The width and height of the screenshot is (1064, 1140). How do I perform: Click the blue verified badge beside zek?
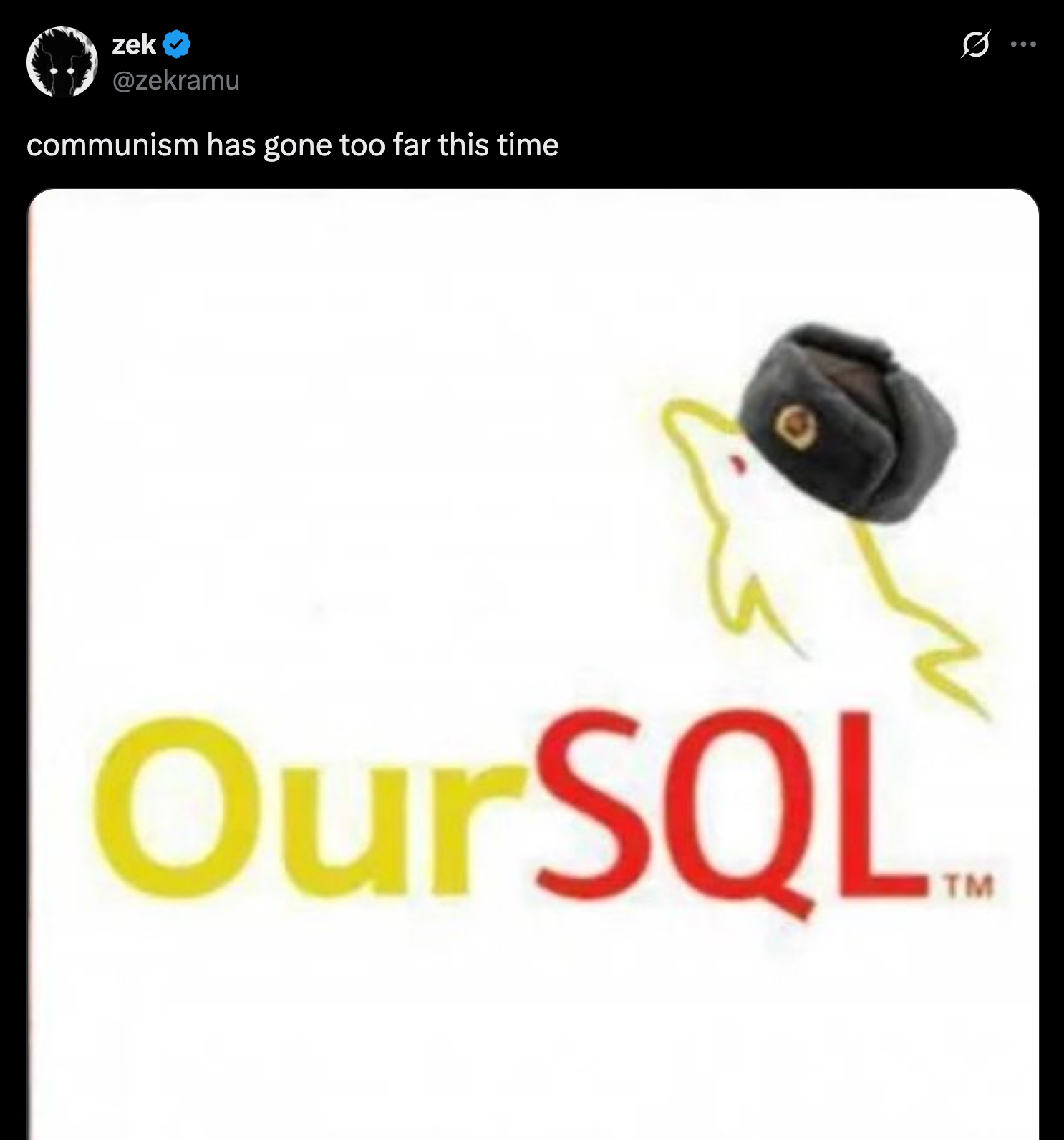(176, 45)
